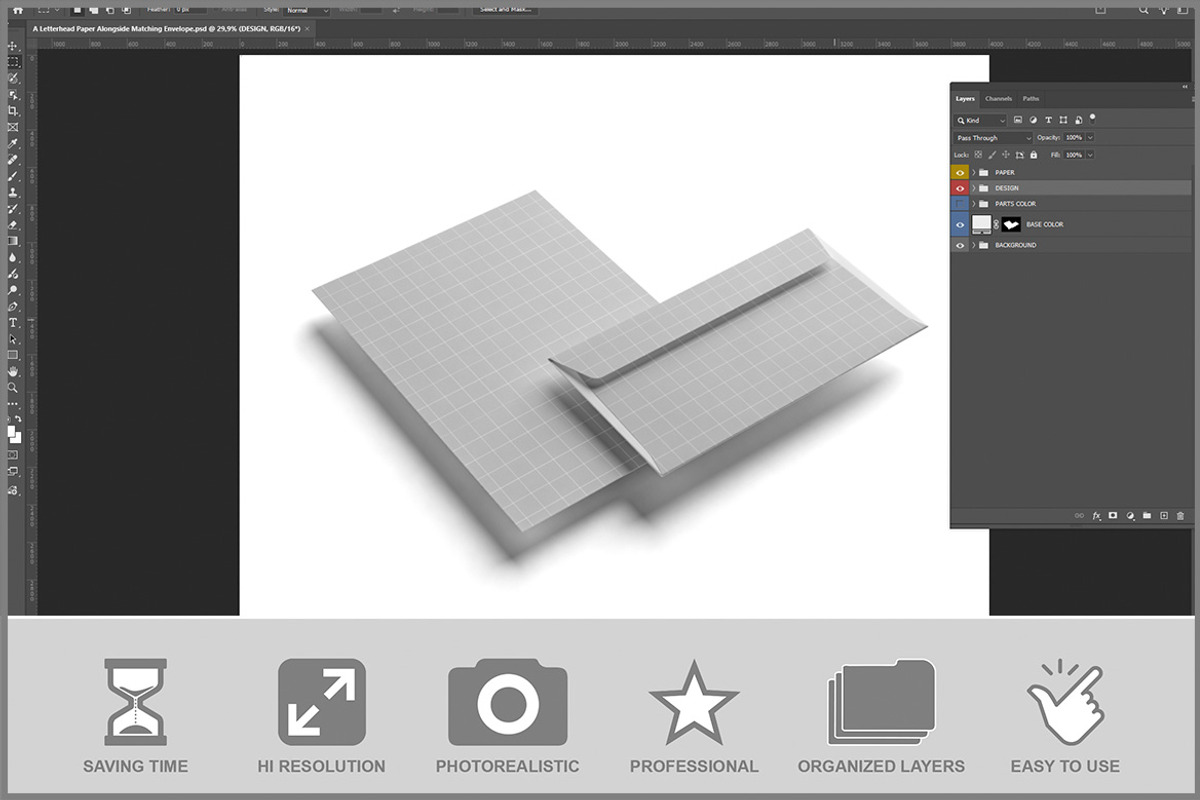Toggle the layer filtering on/off switch
The height and width of the screenshot is (800, 1200).
click(1092, 119)
